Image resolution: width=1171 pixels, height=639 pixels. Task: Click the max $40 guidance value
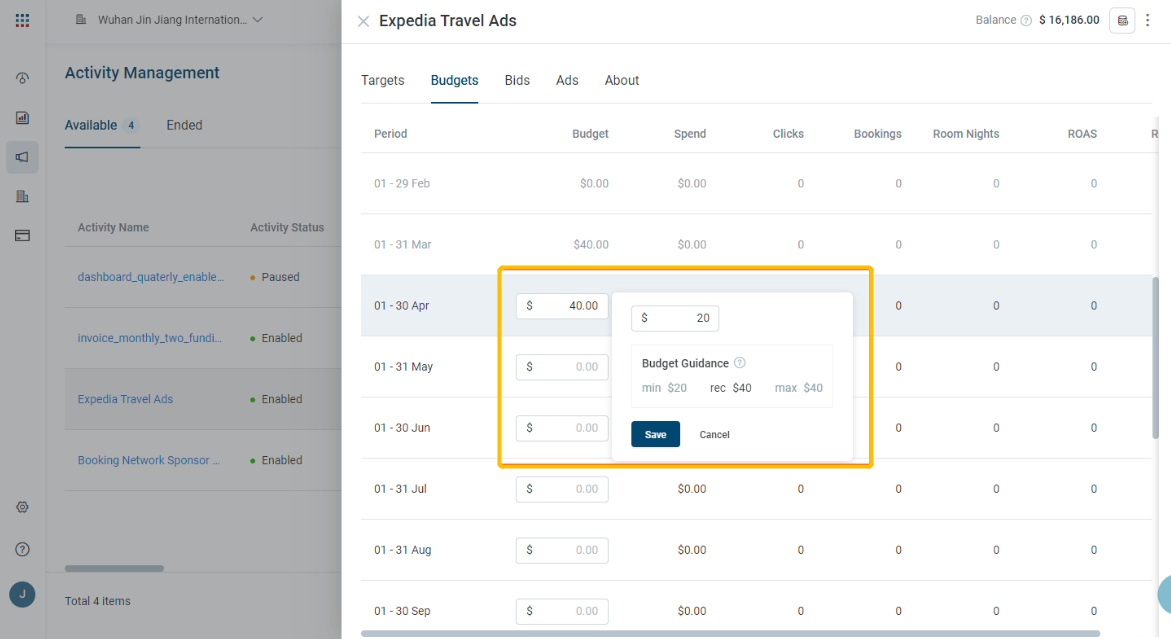click(798, 388)
